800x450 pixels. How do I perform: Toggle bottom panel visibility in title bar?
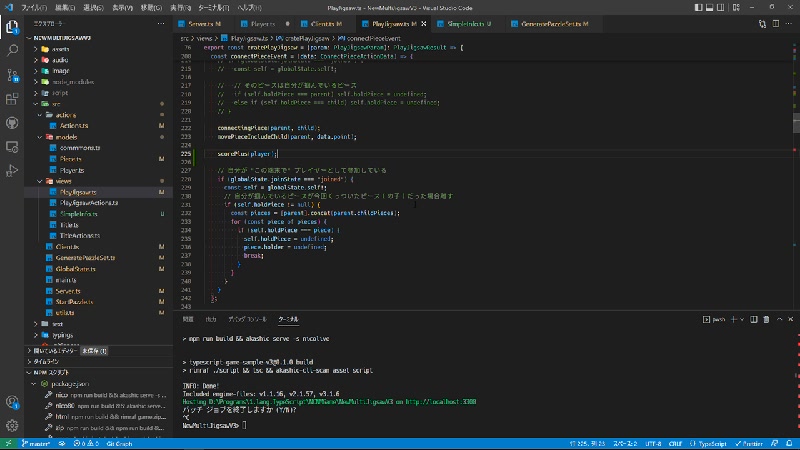710,8
